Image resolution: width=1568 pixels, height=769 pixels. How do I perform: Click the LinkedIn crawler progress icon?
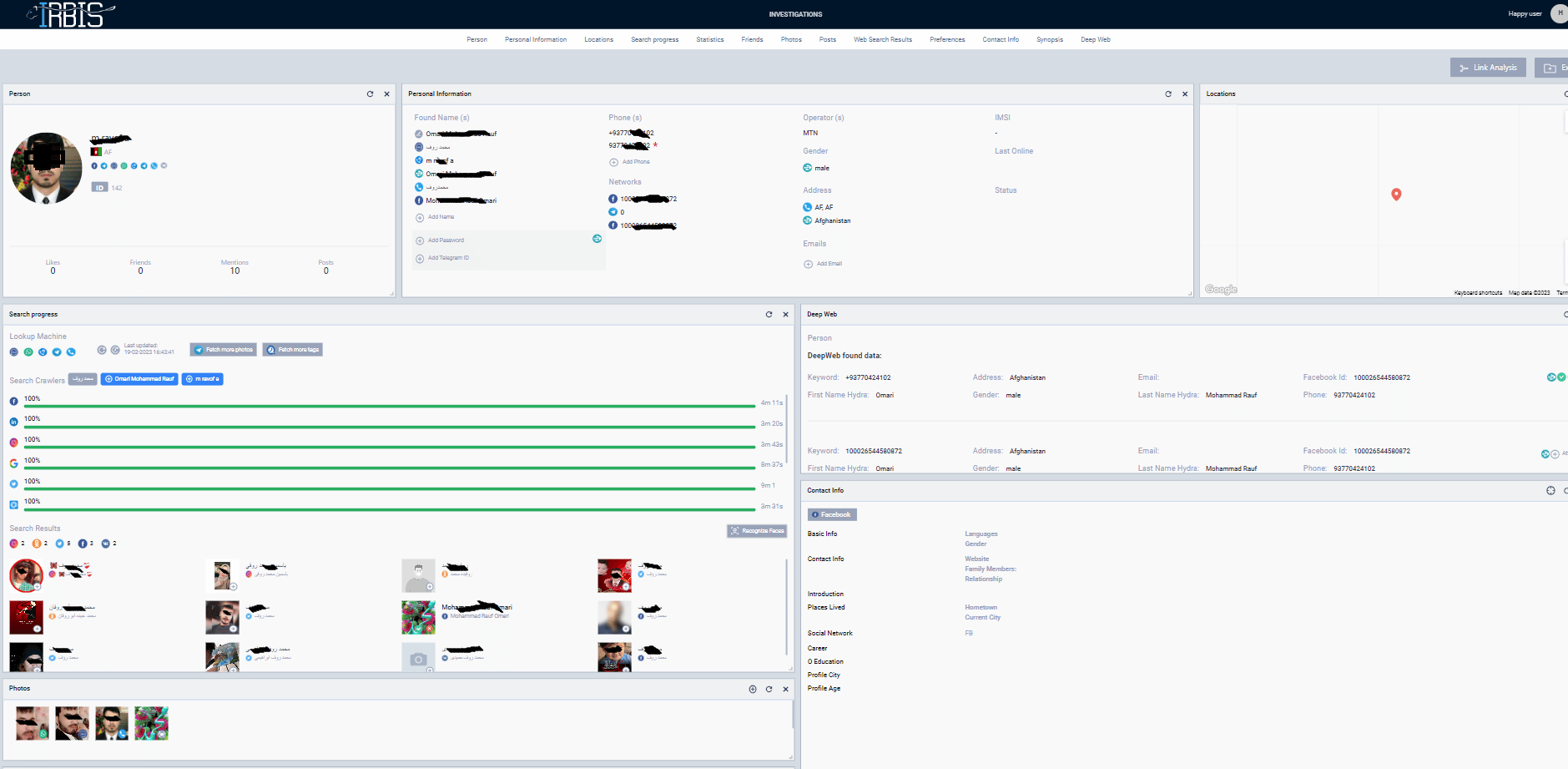click(x=13, y=422)
